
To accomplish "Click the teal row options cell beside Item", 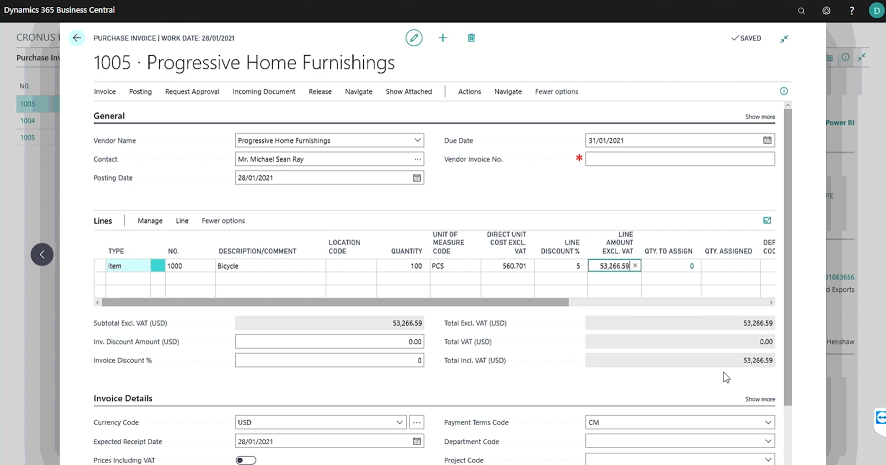I will tap(158, 266).
